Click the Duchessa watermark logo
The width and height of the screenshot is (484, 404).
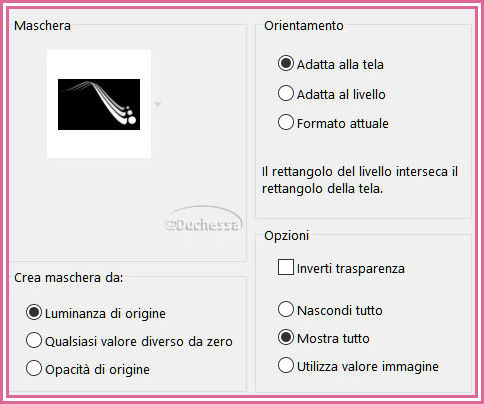click(203, 220)
